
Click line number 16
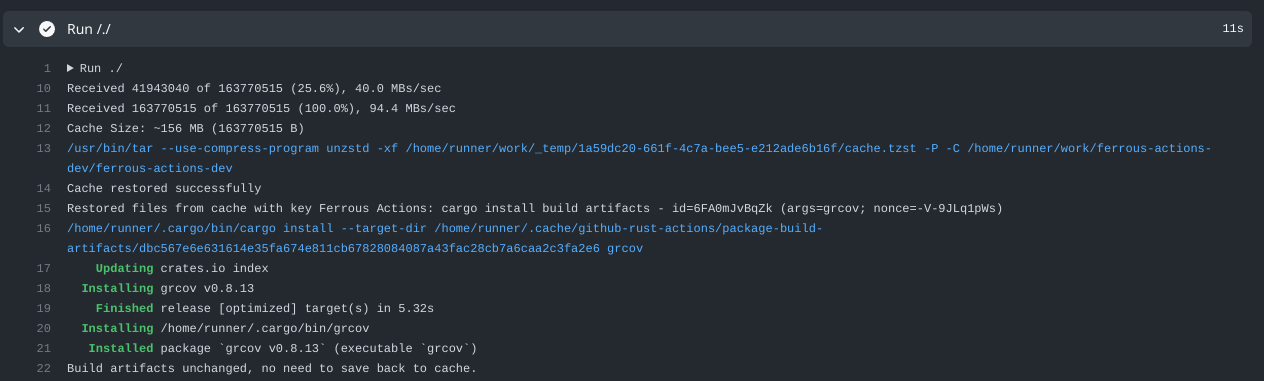point(44,228)
